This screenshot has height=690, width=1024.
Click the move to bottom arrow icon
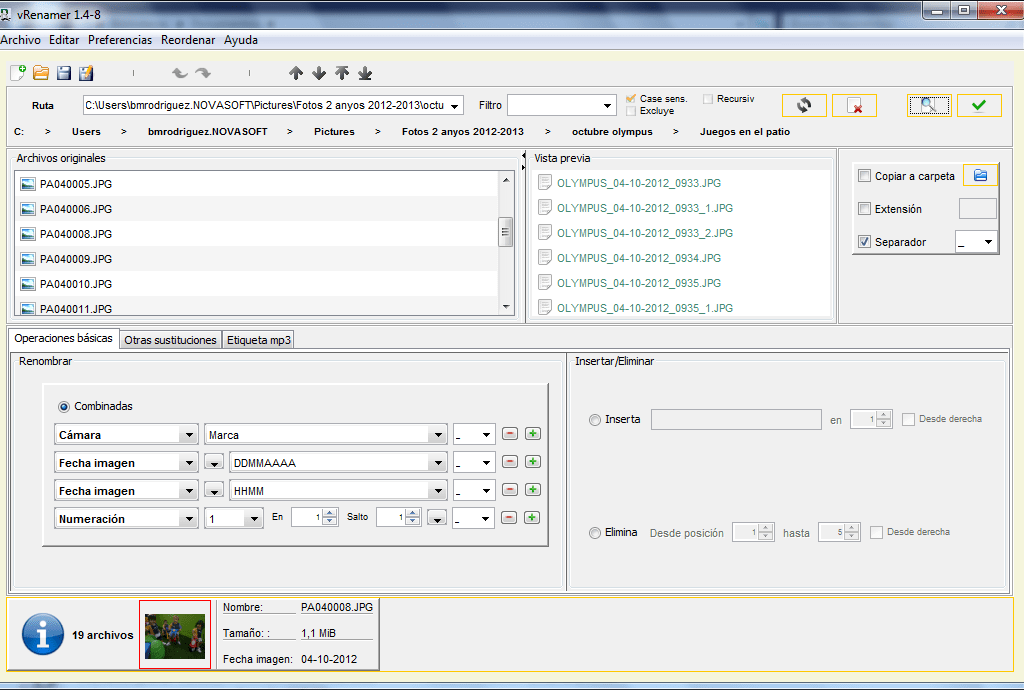(x=365, y=73)
